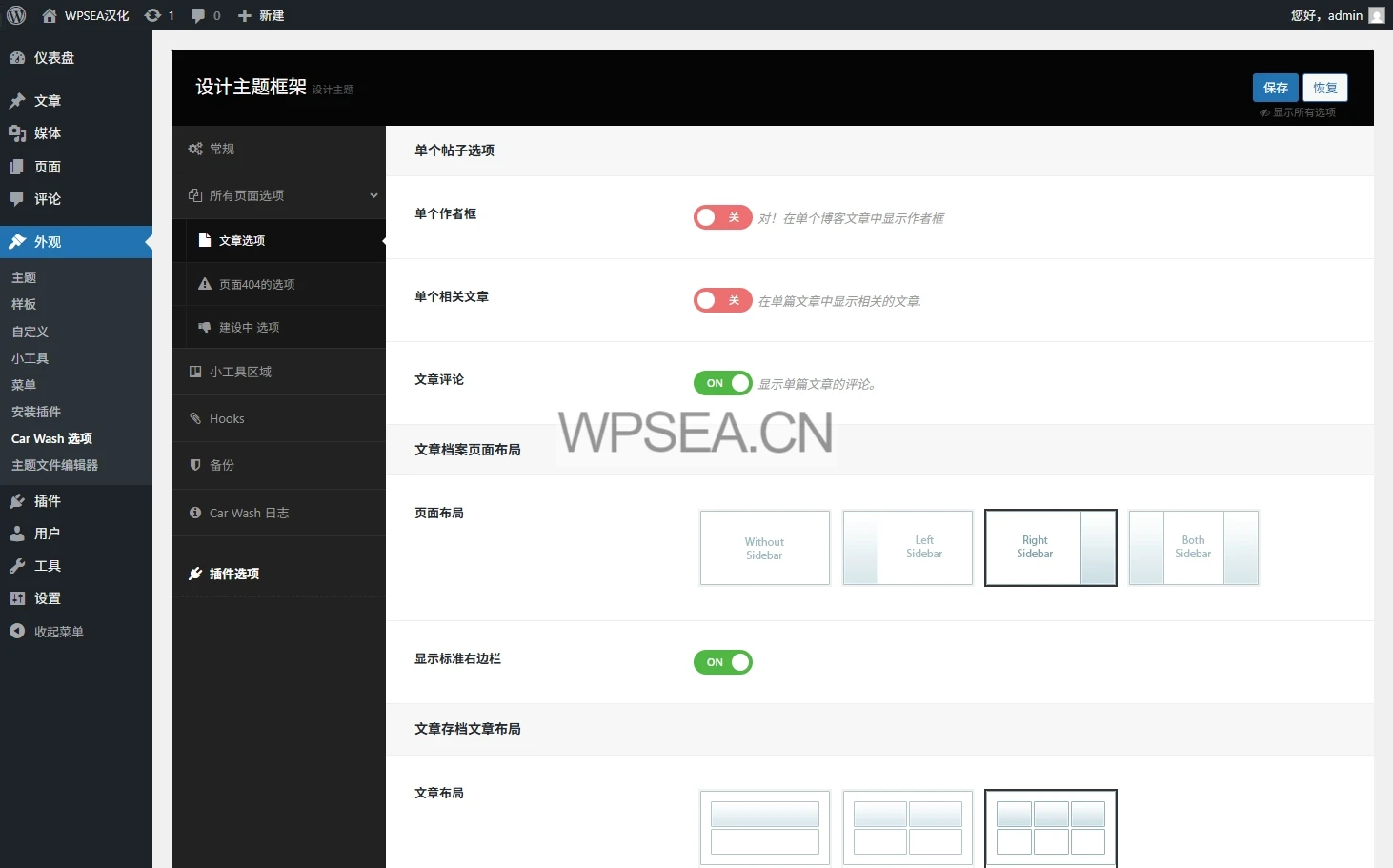Click the 常规 gears icon

pos(195,149)
